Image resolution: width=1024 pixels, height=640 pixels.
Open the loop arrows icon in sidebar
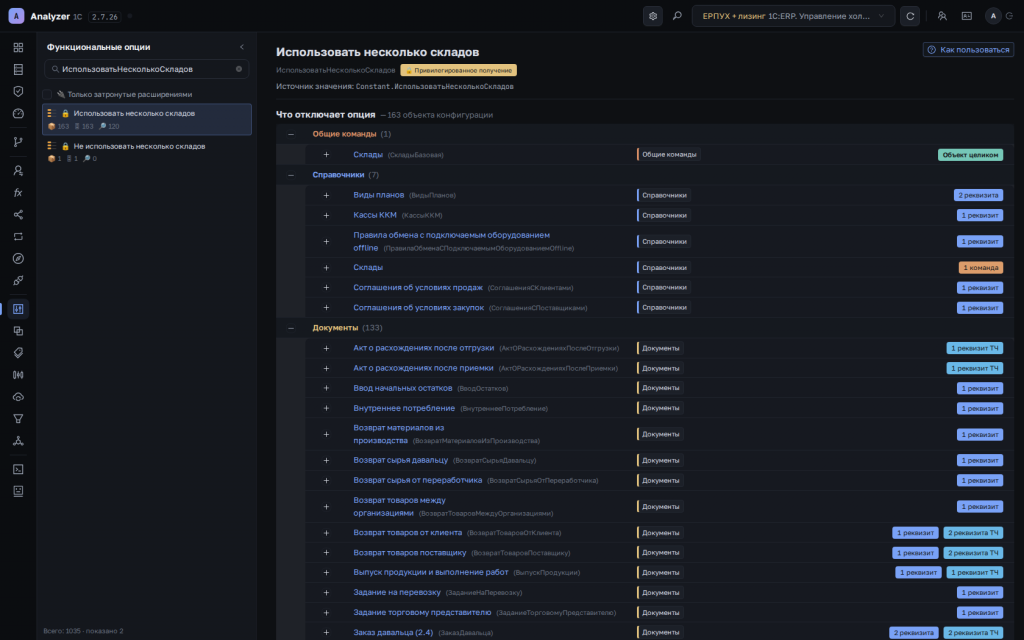click(18, 236)
